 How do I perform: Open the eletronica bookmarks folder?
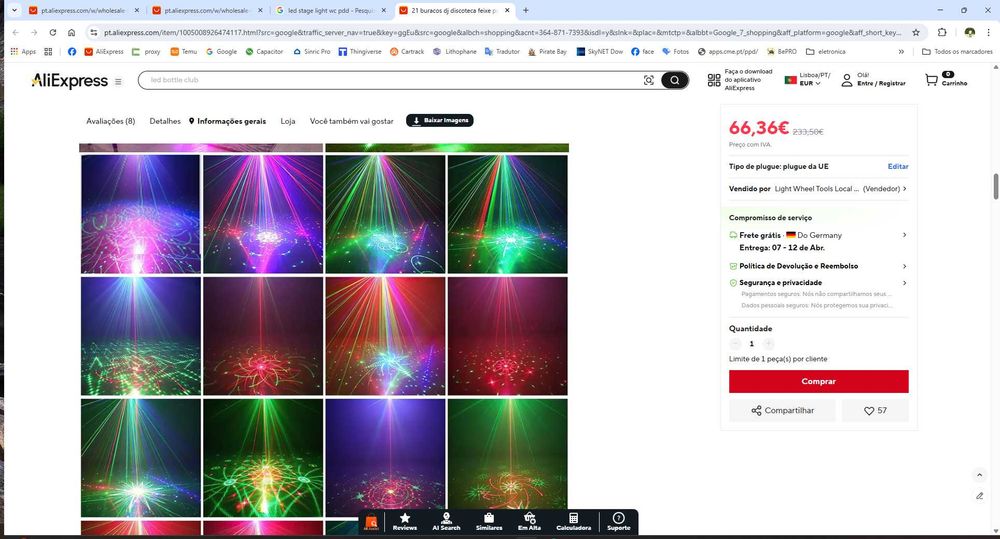pyautogui.click(x=826, y=52)
